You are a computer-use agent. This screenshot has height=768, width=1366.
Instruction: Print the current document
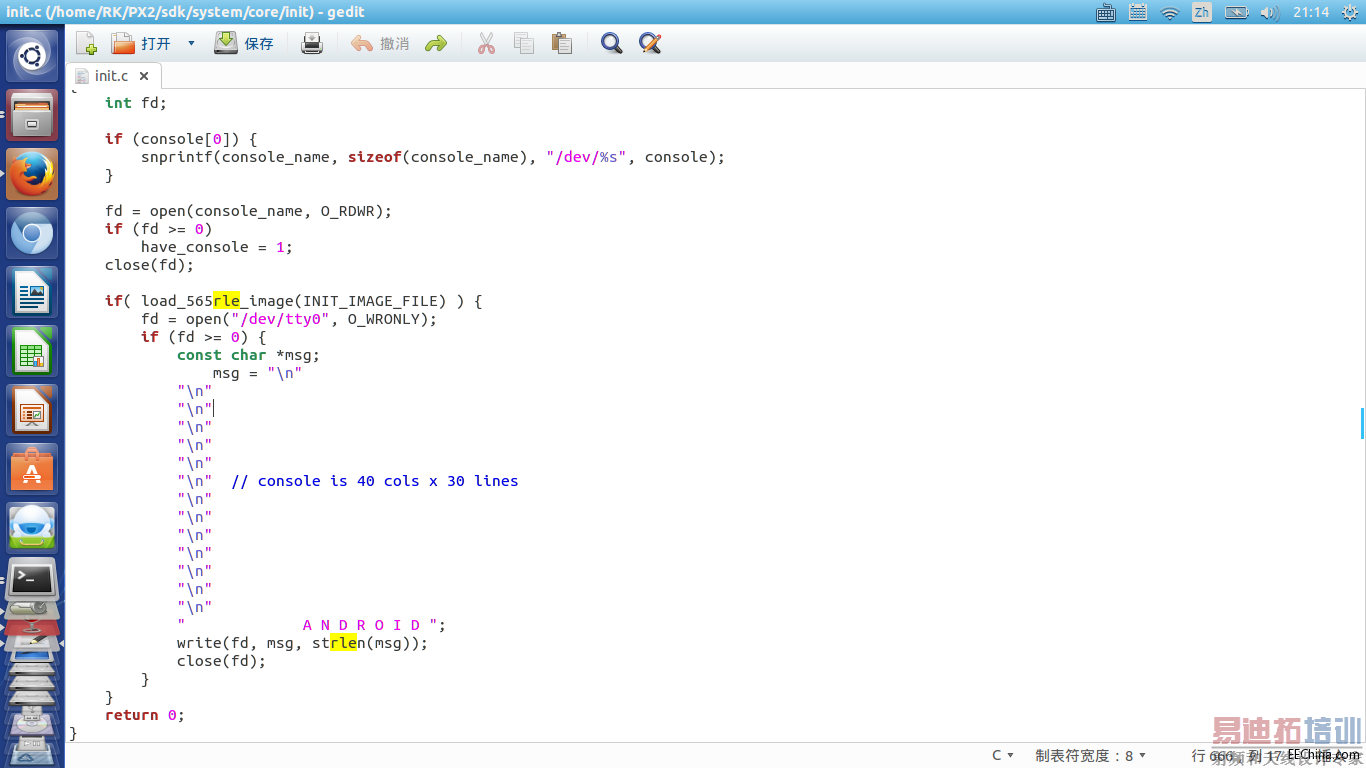point(312,43)
